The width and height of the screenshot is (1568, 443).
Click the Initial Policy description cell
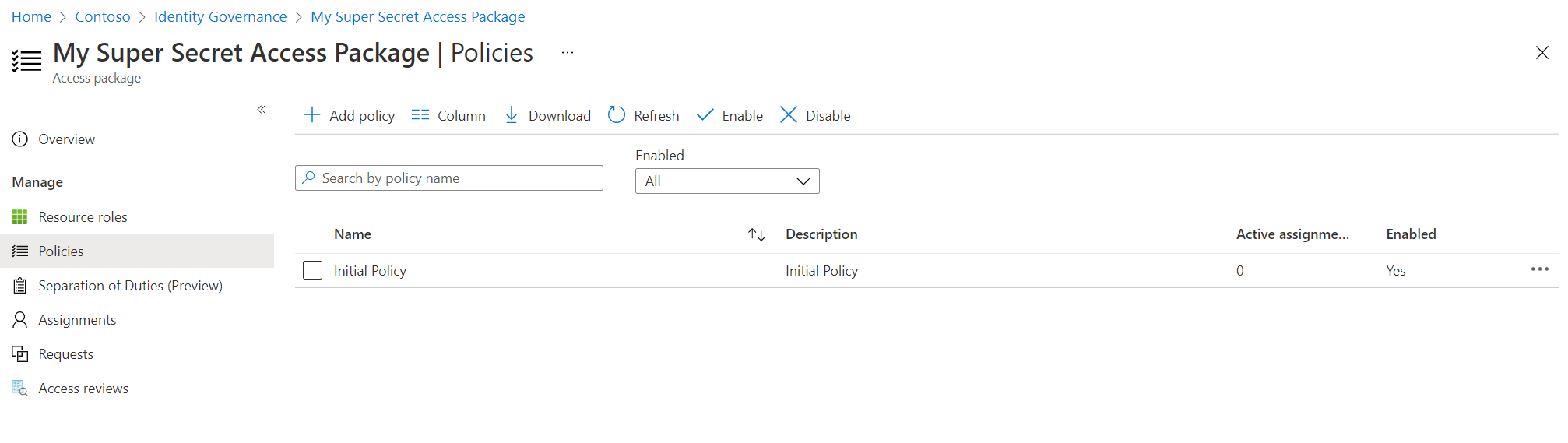tap(821, 270)
